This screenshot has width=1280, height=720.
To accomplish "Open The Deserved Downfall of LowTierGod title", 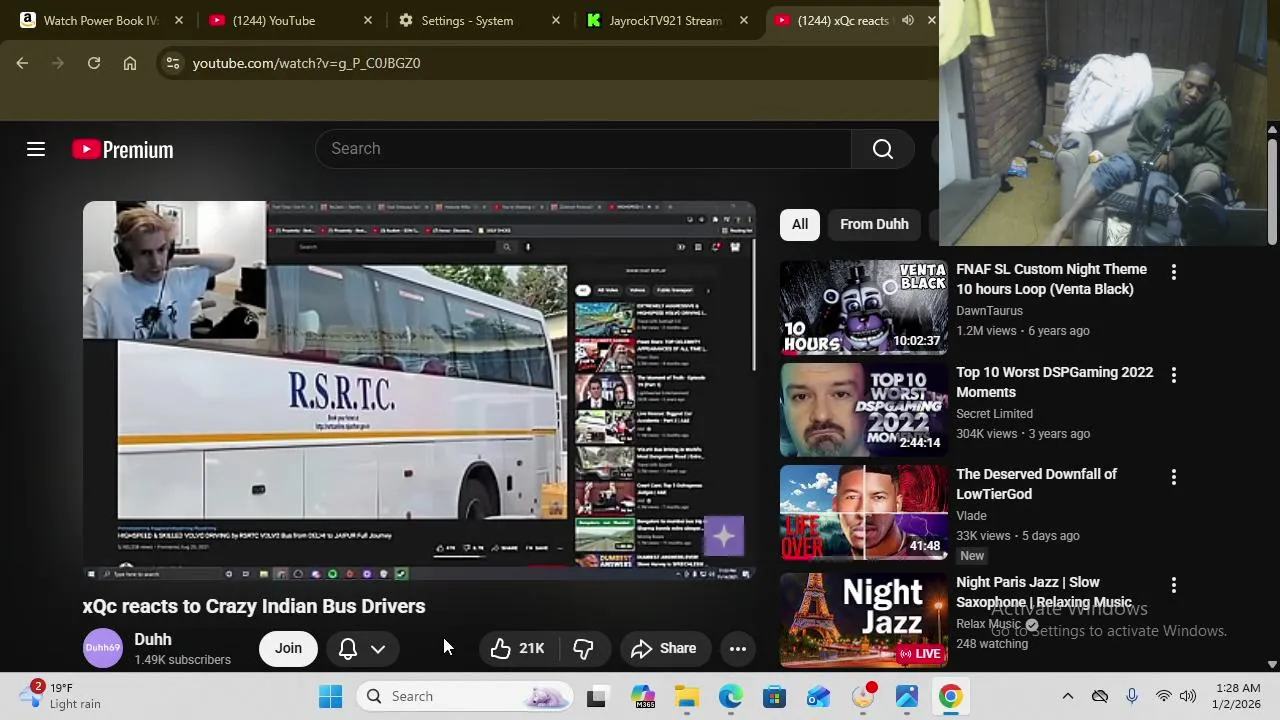I will (x=1036, y=484).
